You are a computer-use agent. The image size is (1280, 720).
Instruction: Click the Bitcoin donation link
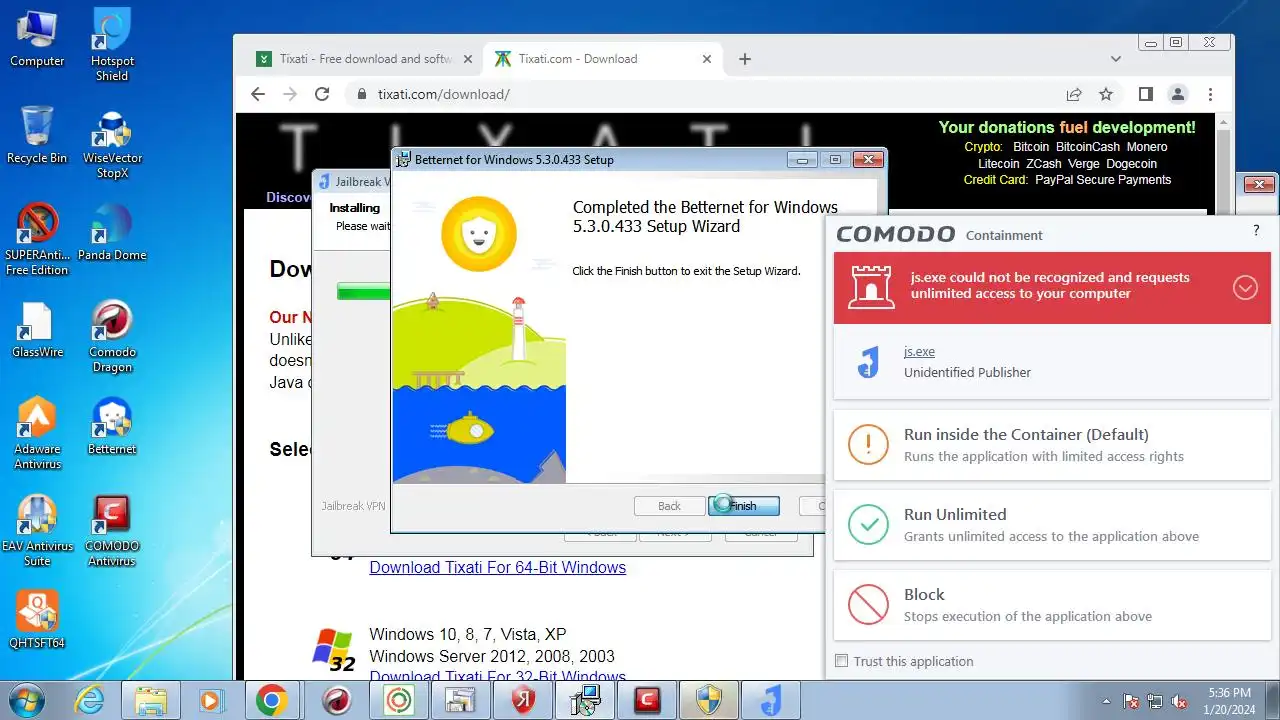(x=1031, y=147)
